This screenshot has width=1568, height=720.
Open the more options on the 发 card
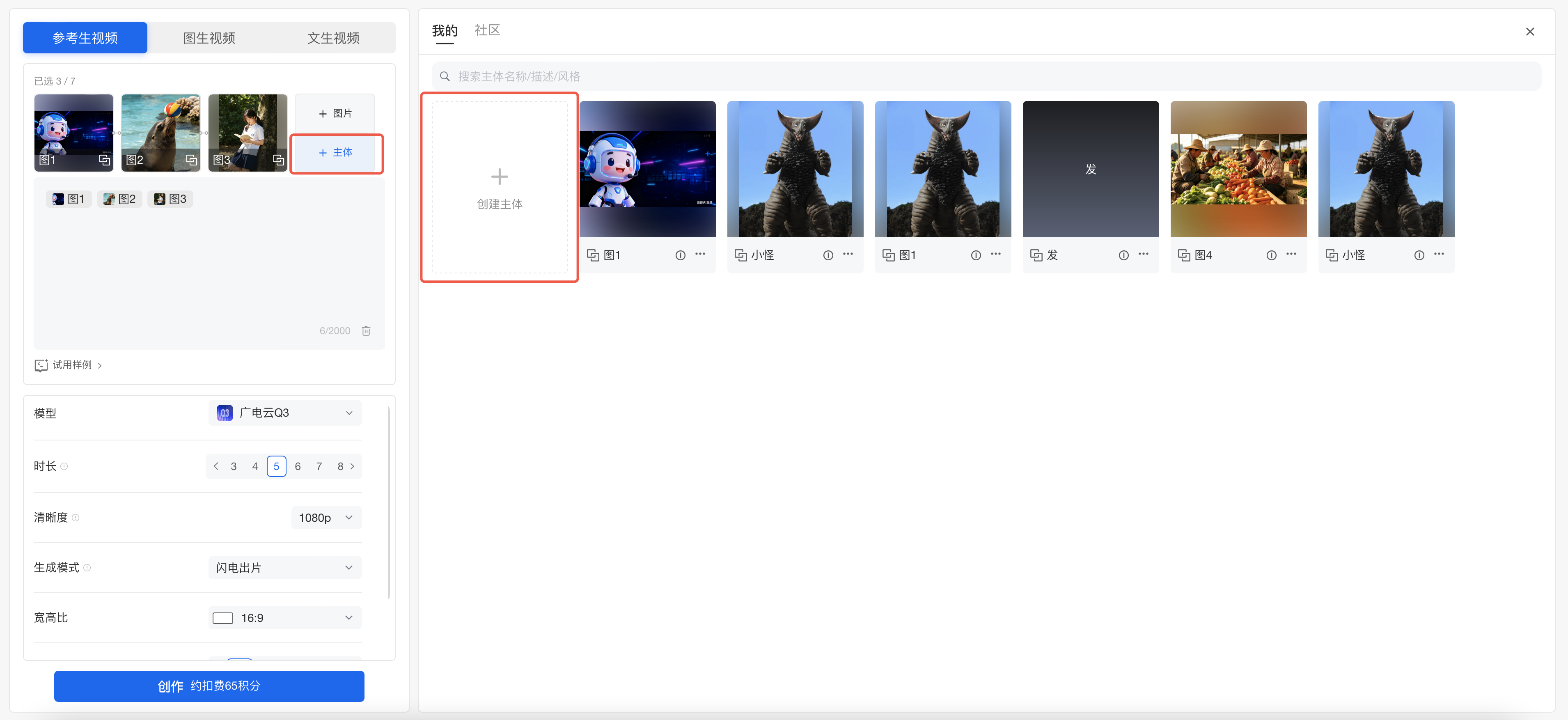(x=1144, y=254)
